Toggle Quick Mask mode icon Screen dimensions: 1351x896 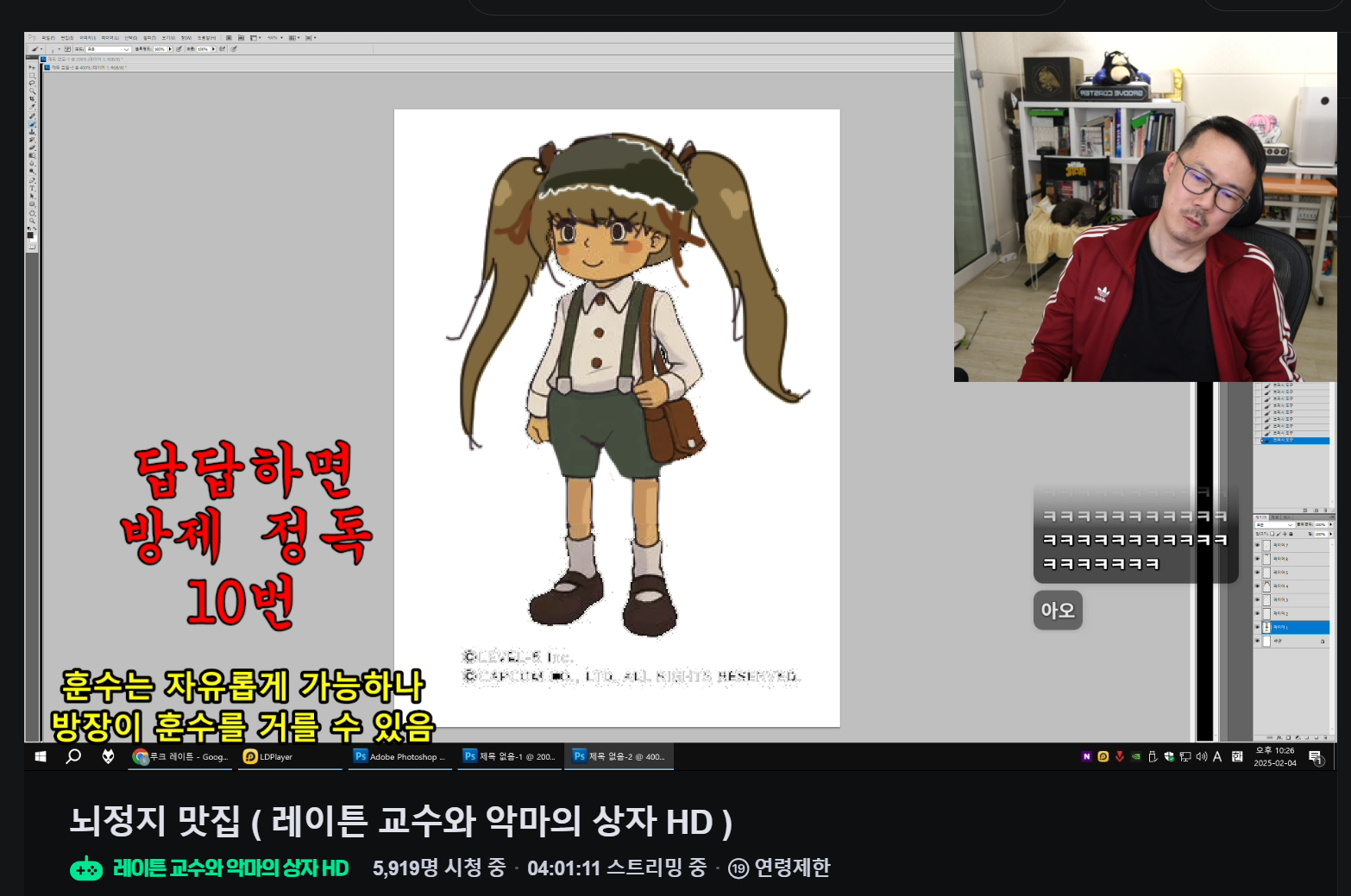(32, 247)
